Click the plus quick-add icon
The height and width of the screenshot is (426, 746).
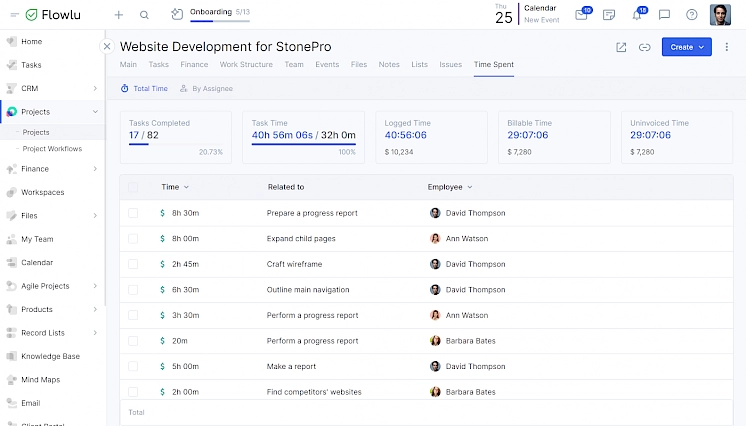click(119, 15)
